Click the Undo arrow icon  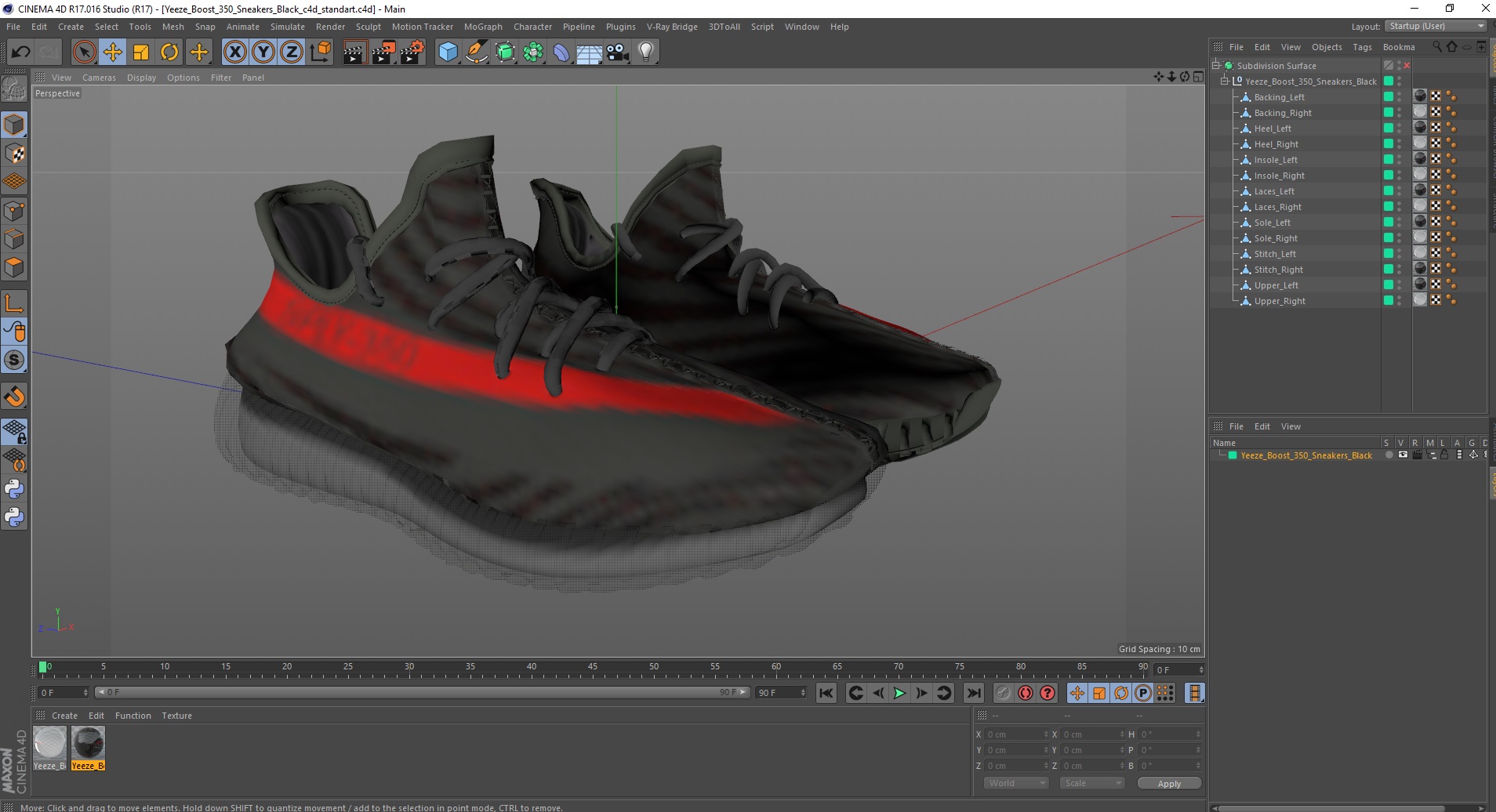coord(21,53)
